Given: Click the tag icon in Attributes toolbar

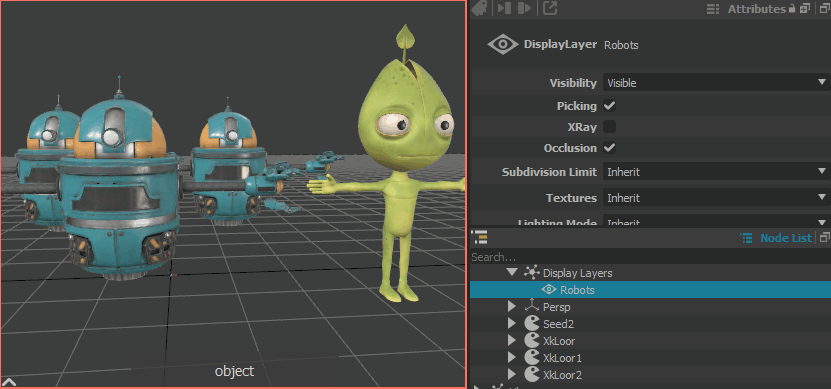Looking at the screenshot, I should [x=480, y=7].
